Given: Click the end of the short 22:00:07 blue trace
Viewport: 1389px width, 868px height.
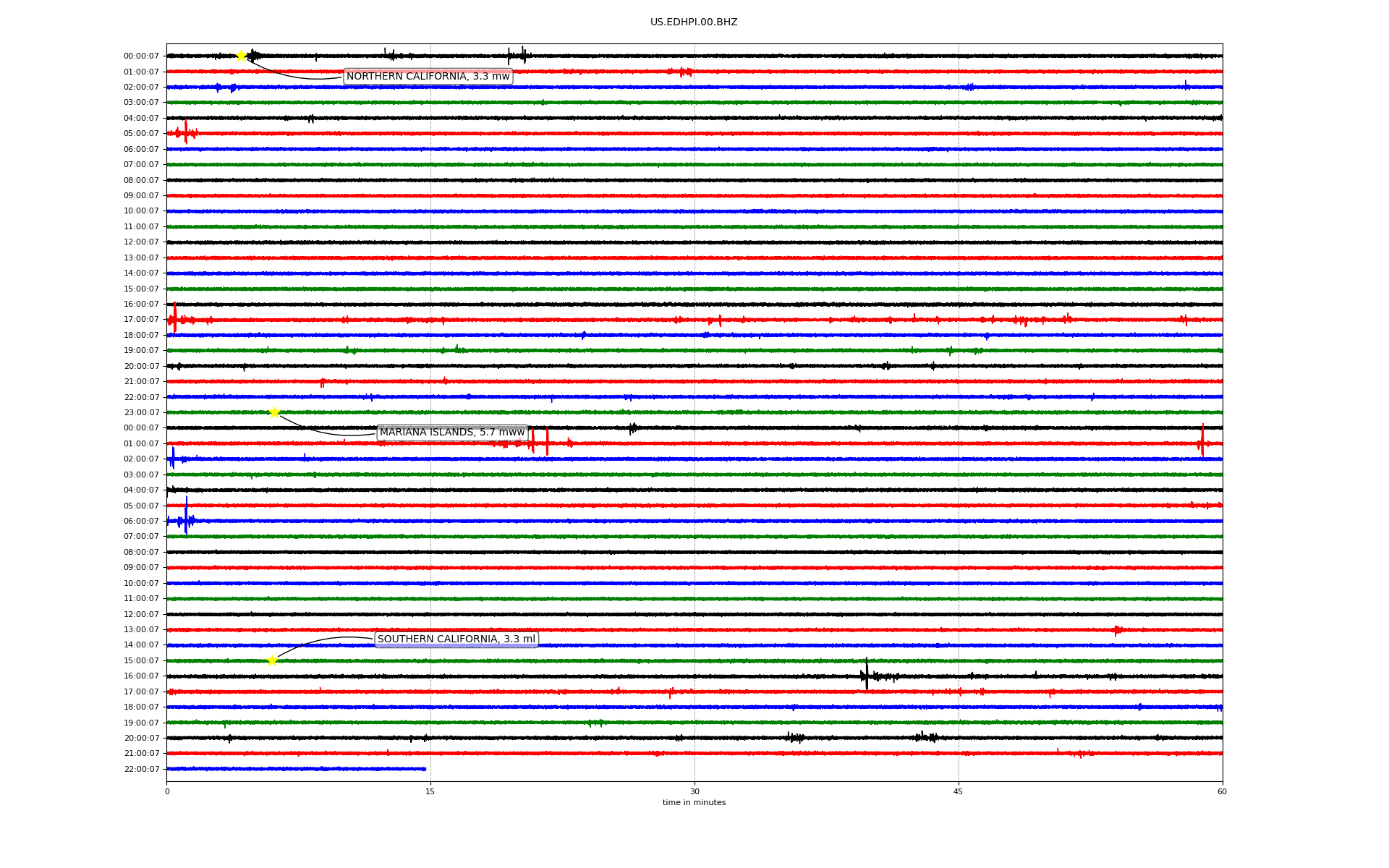Looking at the screenshot, I should [x=425, y=769].
